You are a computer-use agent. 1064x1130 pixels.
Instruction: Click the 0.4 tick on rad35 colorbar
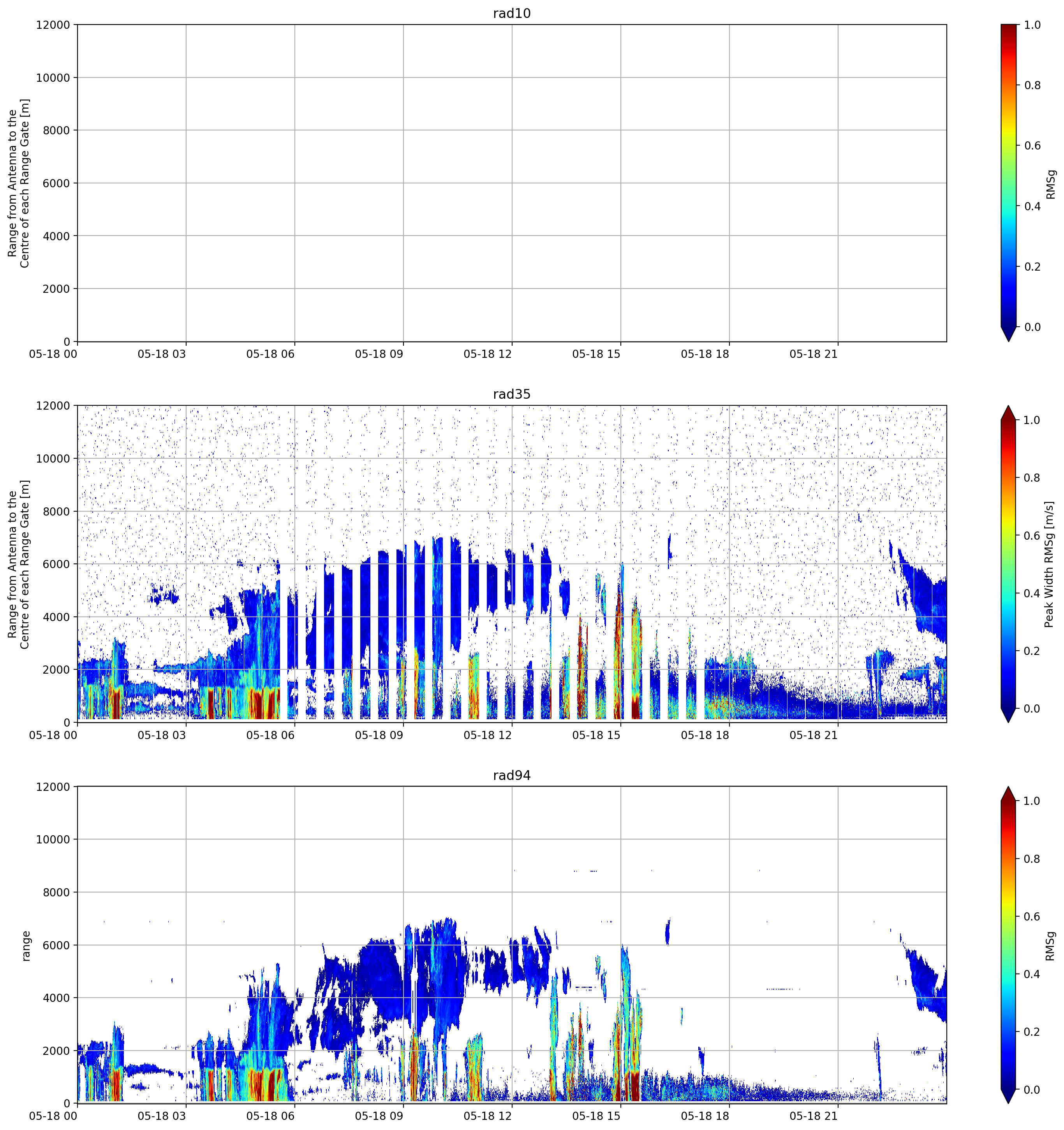[x=1032, y=593]
